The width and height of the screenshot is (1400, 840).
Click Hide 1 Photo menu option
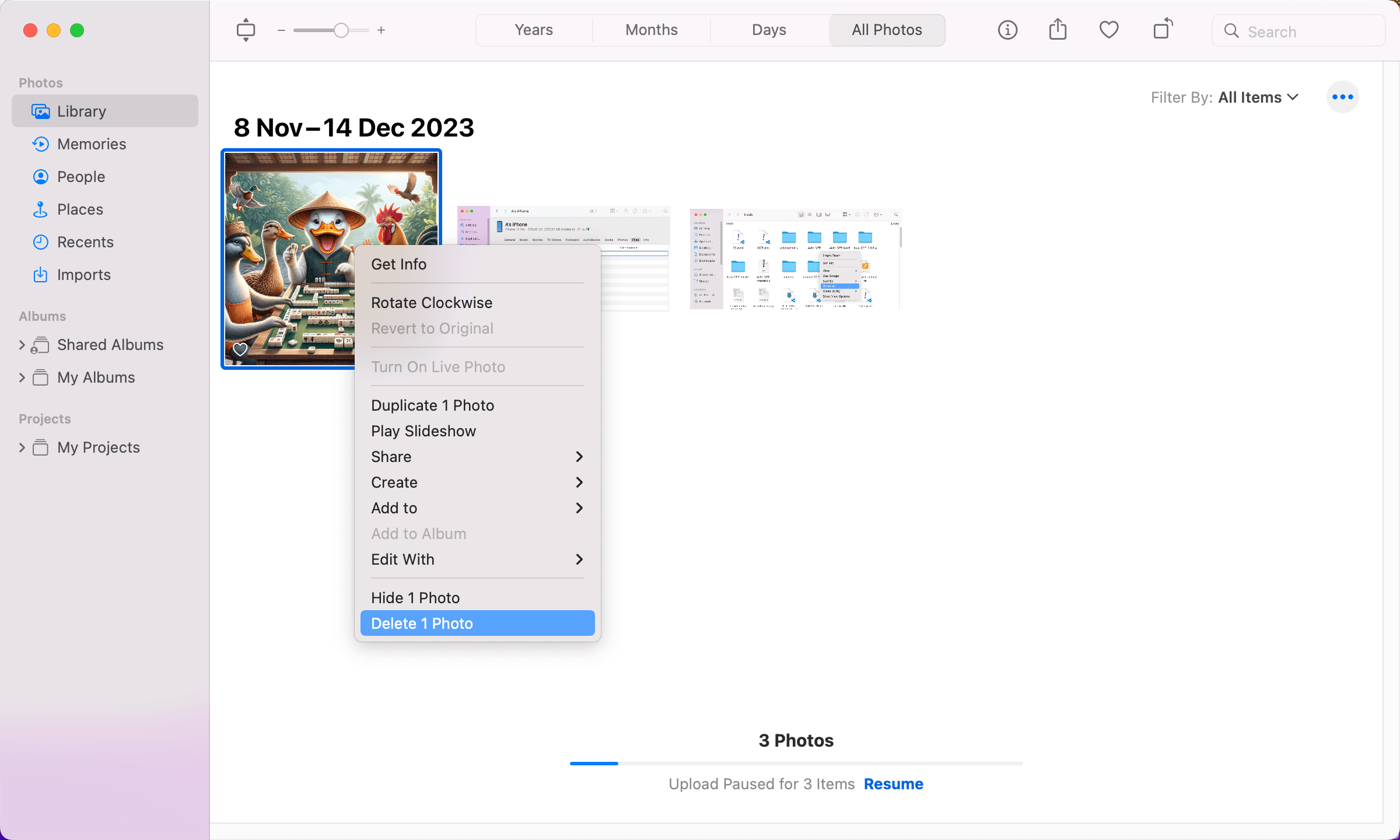coord(414,597)
